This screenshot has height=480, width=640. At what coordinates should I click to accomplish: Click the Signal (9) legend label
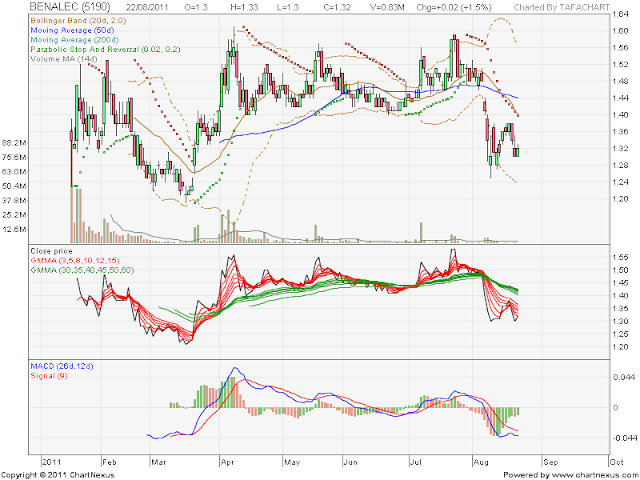[x=49, y=376]
